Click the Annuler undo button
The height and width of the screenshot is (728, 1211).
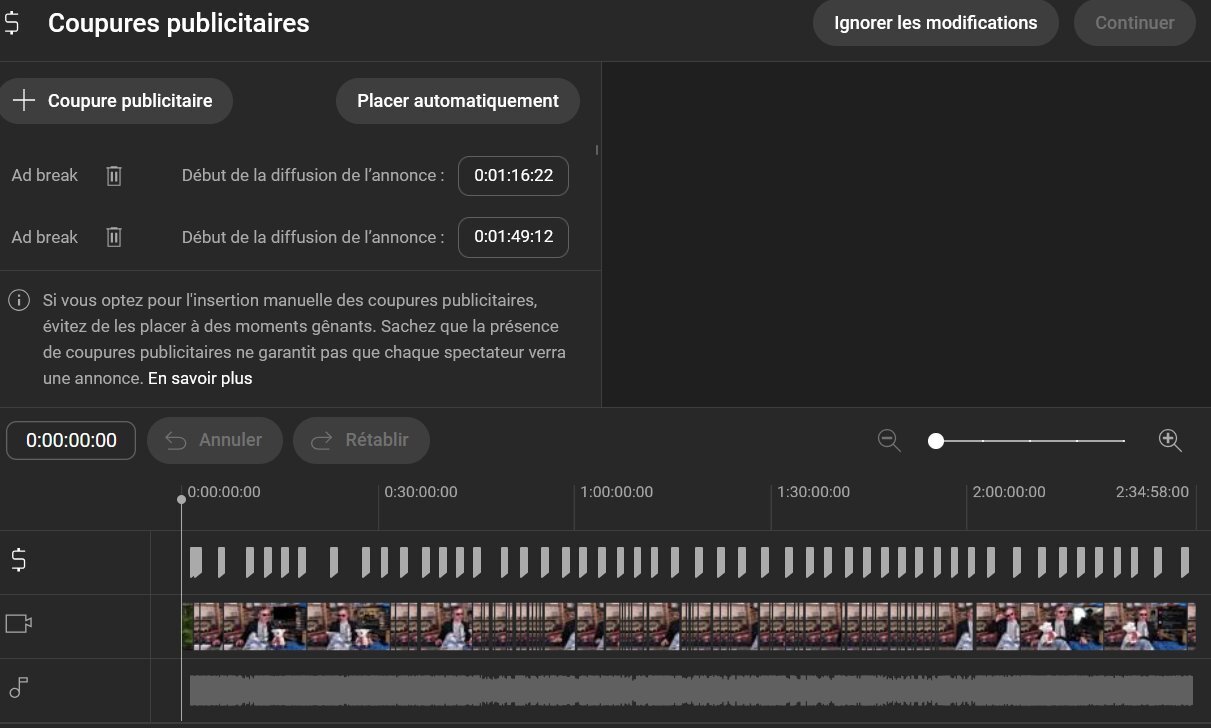[215, 440]
